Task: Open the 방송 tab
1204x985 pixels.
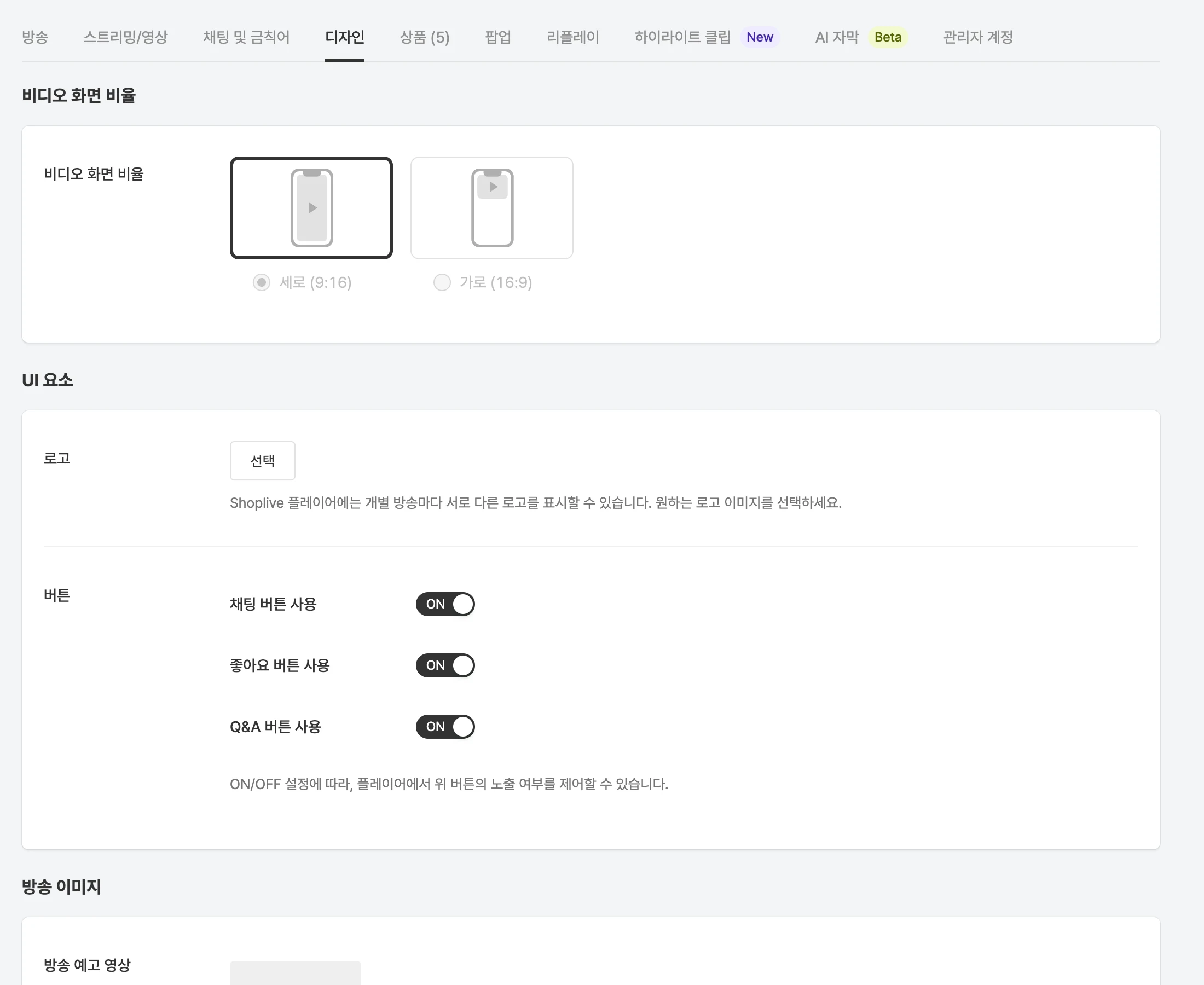Action: tap(35, 37)
